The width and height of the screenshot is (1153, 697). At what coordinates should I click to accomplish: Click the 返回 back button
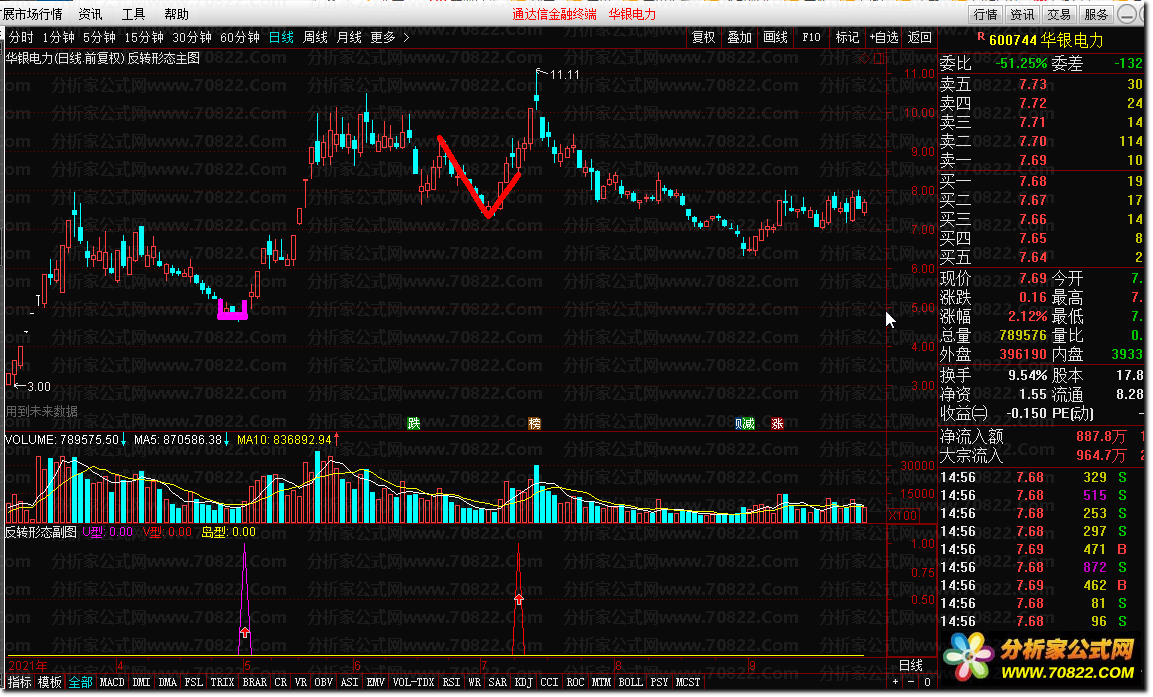click(919, 37)
